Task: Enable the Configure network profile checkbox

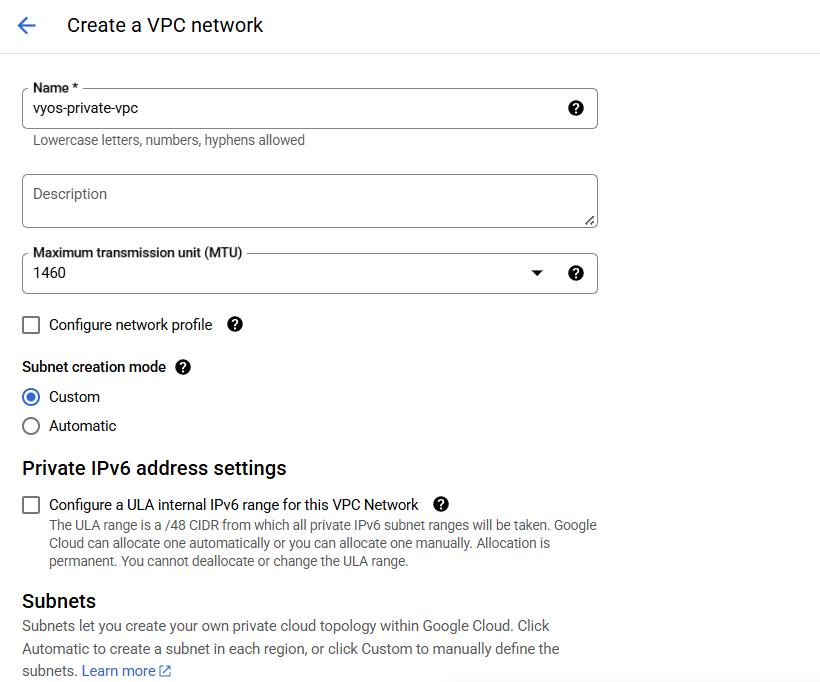Action: tap(31, 324)
